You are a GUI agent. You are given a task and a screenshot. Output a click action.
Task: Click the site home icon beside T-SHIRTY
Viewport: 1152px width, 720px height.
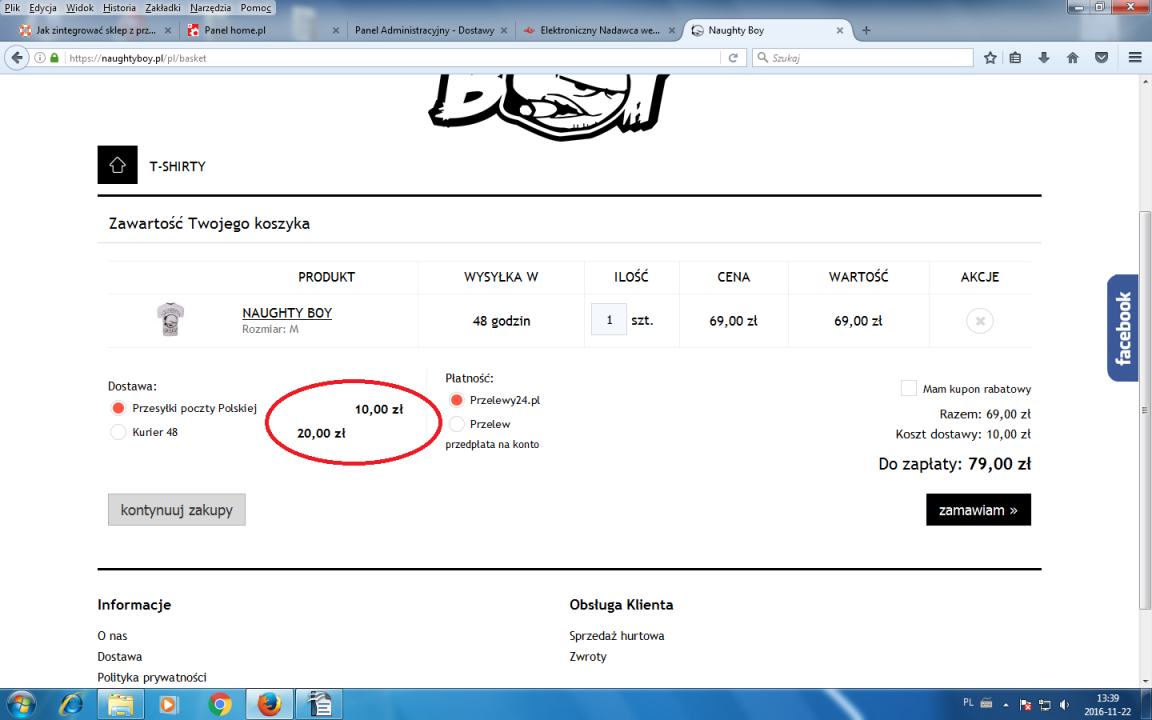click(118, 165)
